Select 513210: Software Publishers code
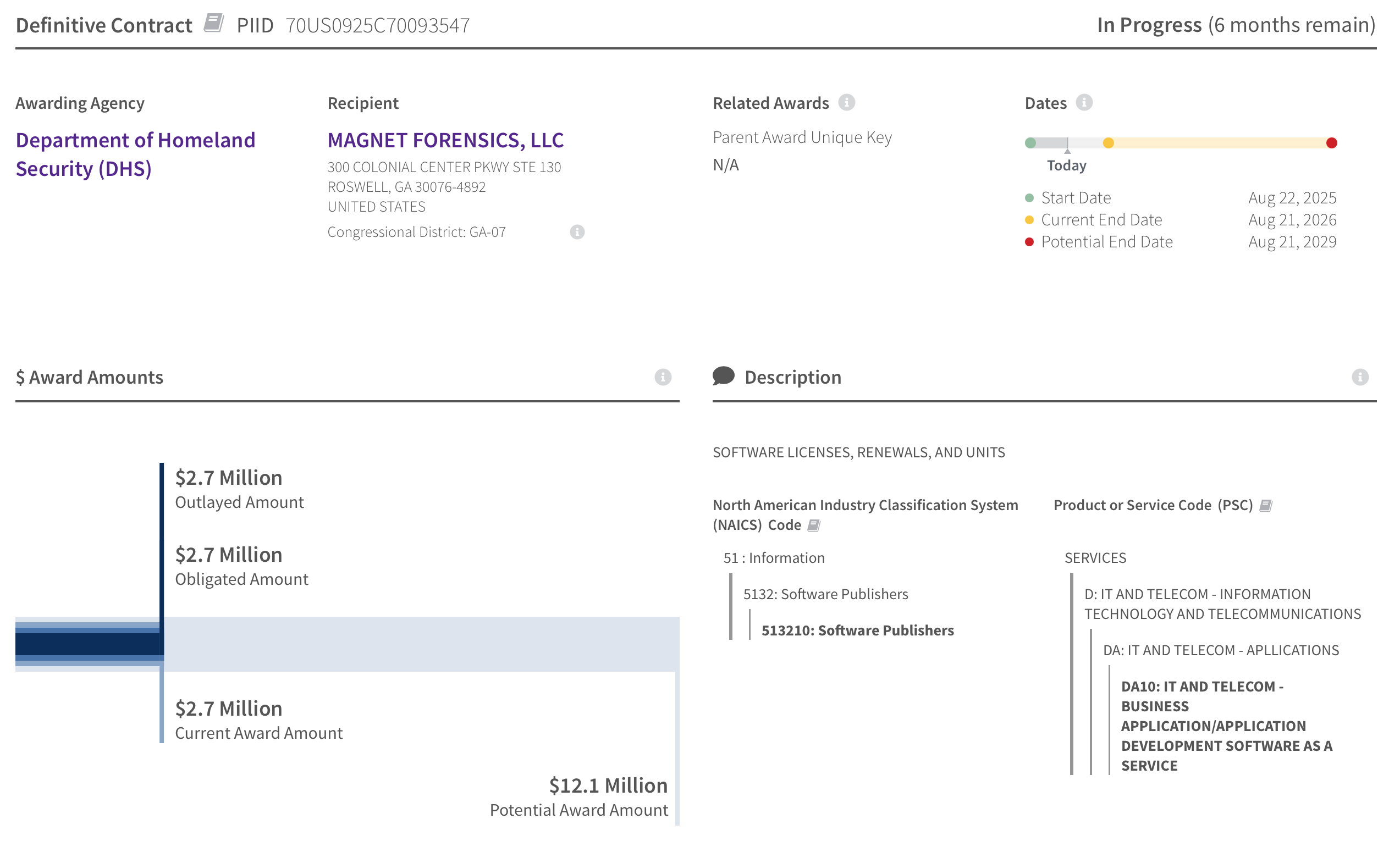This screenshot has height=863, width=1400. 857,630
